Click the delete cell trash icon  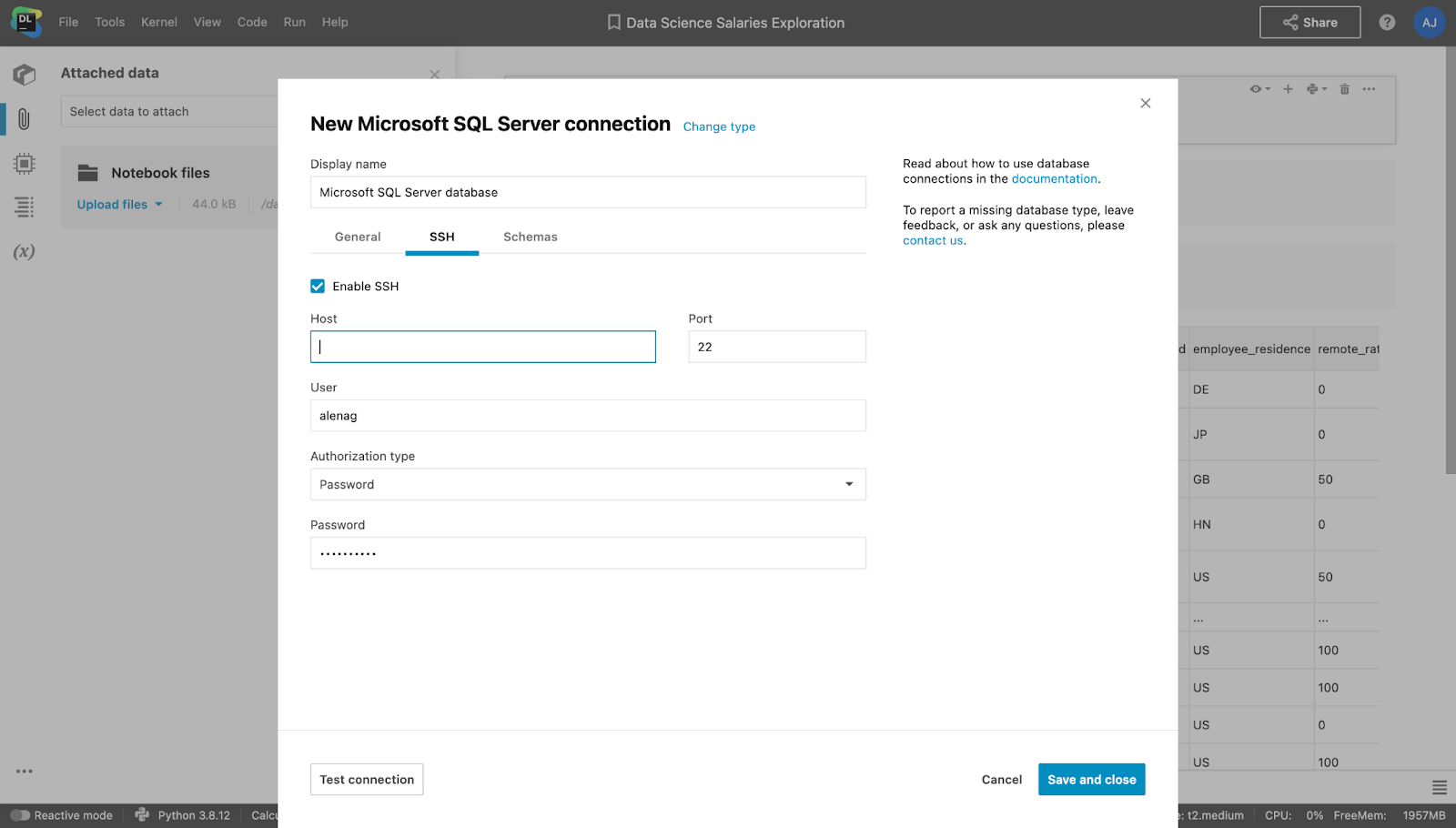[x=1344, y=89]
